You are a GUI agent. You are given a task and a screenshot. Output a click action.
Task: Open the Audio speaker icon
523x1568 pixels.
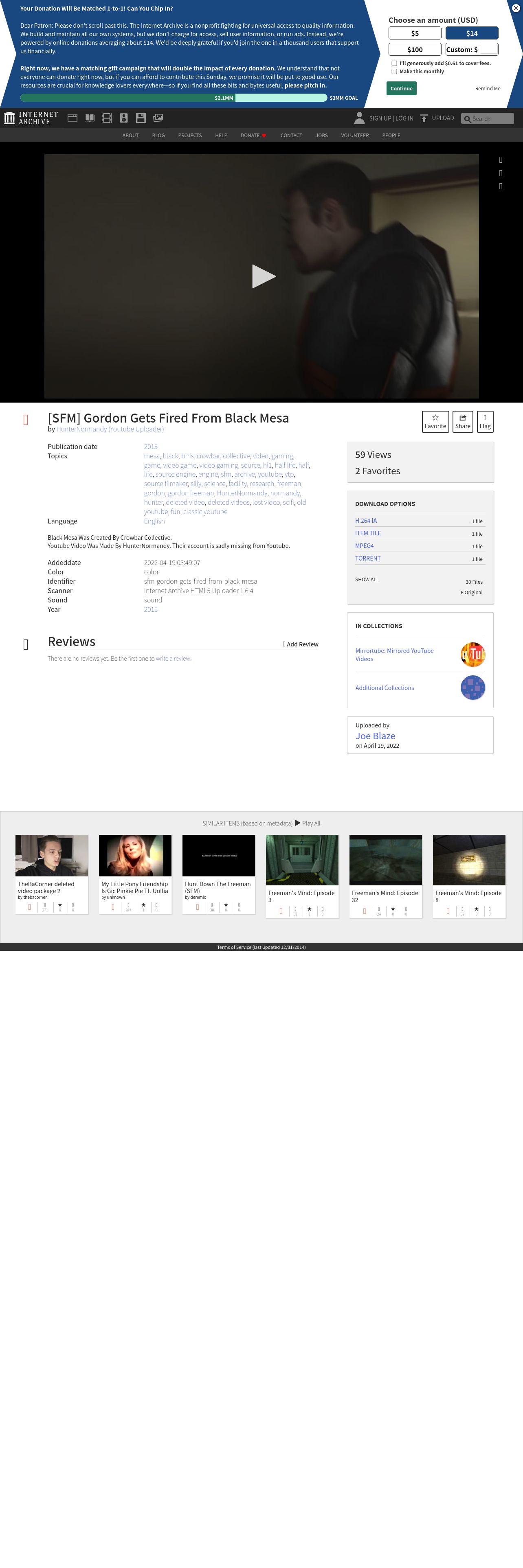123,118
